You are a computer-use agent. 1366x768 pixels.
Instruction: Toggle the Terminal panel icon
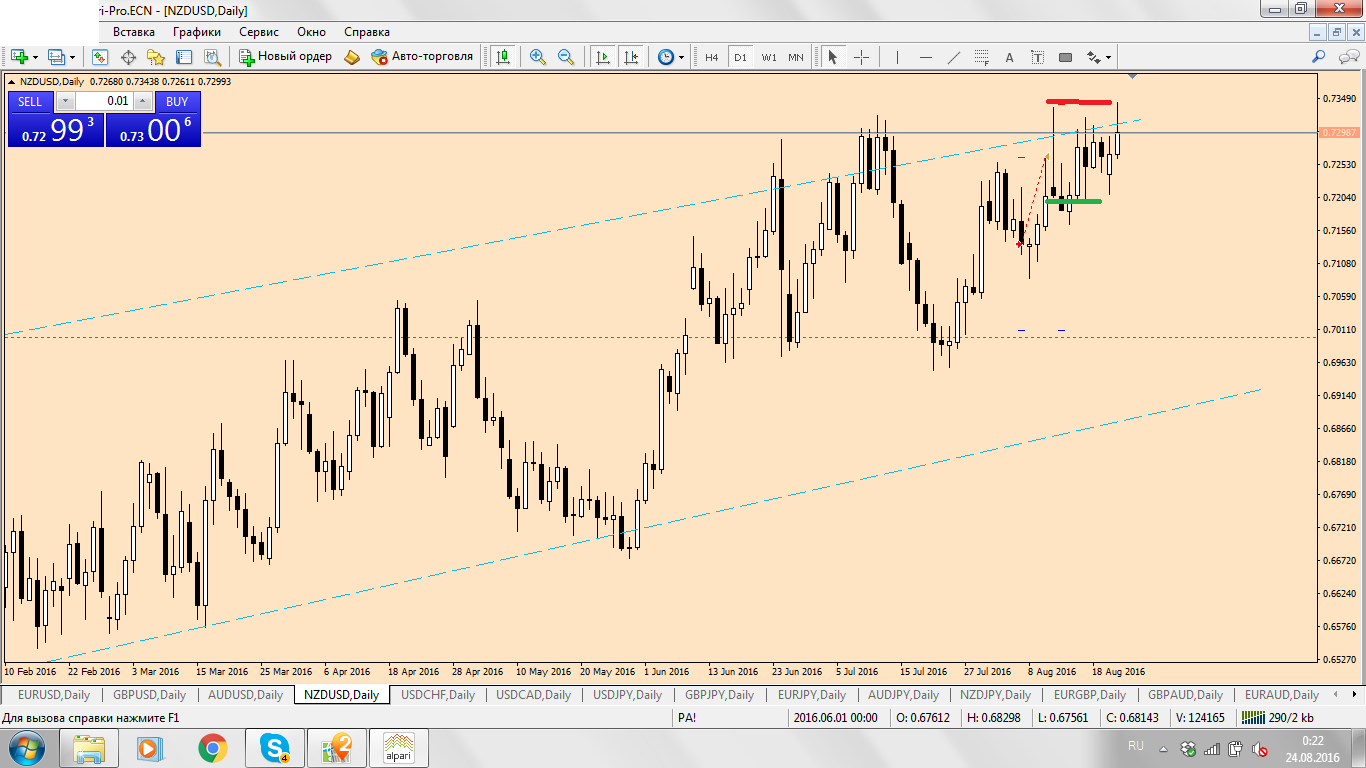[x=184, y=57]
